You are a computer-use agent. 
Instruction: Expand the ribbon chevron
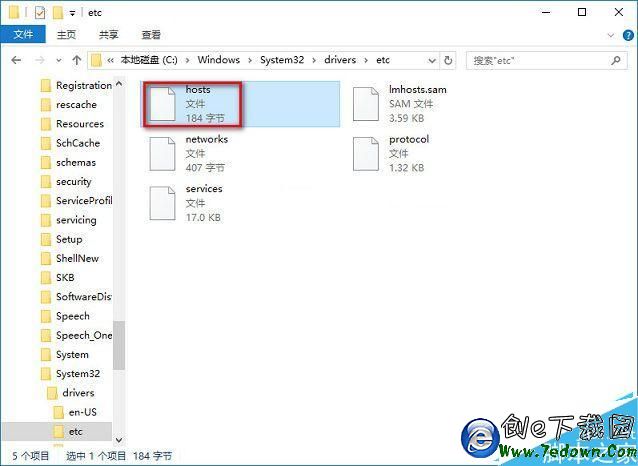point(611,35)
